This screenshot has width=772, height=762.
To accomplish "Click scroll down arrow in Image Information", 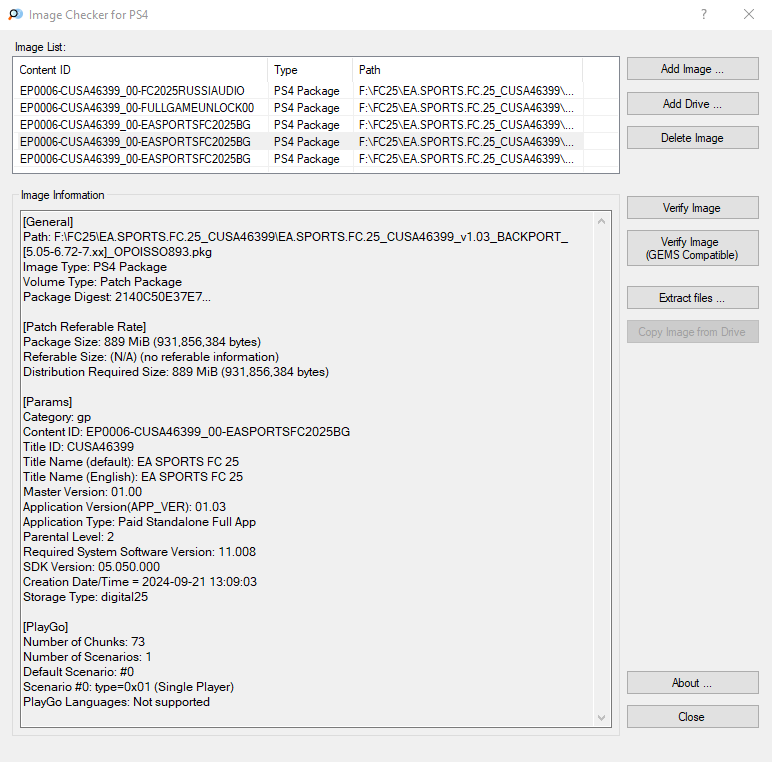I will (602, 718).
